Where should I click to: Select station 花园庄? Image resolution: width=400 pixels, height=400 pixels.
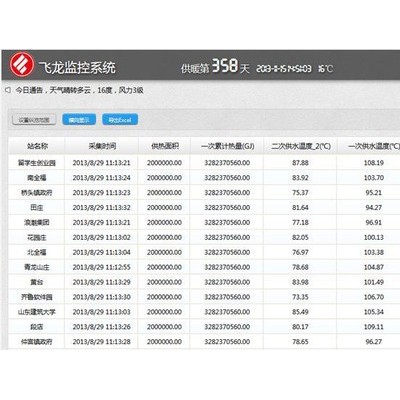pos(37,237)
